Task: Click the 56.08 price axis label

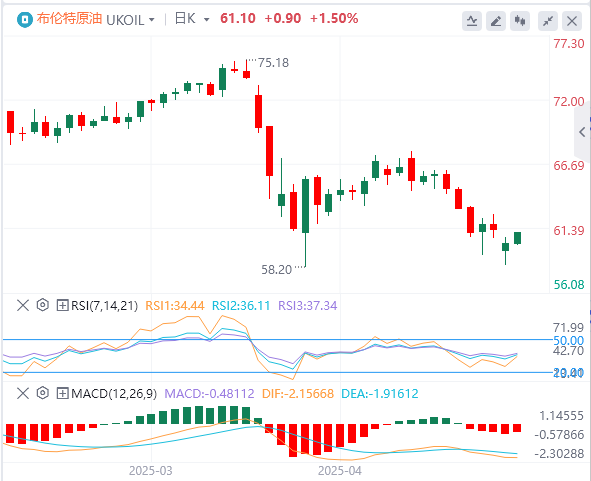Action: click(x=569, y=285)
